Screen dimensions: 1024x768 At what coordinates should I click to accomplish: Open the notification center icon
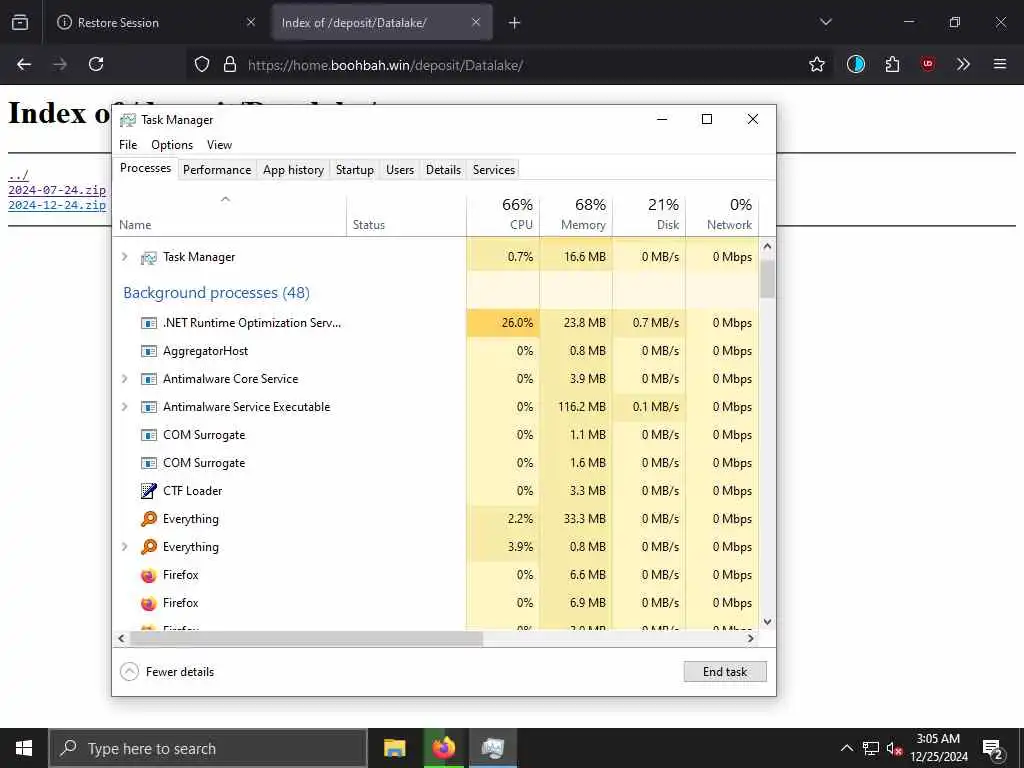click(993, 749)
